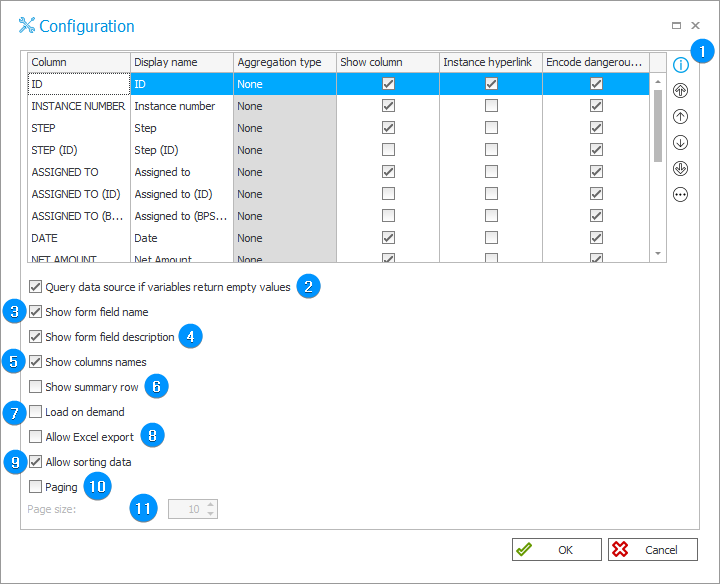Toggle Encode dangerous for DATE row
This screenshot has height=584, width=720.
(596, 238)
